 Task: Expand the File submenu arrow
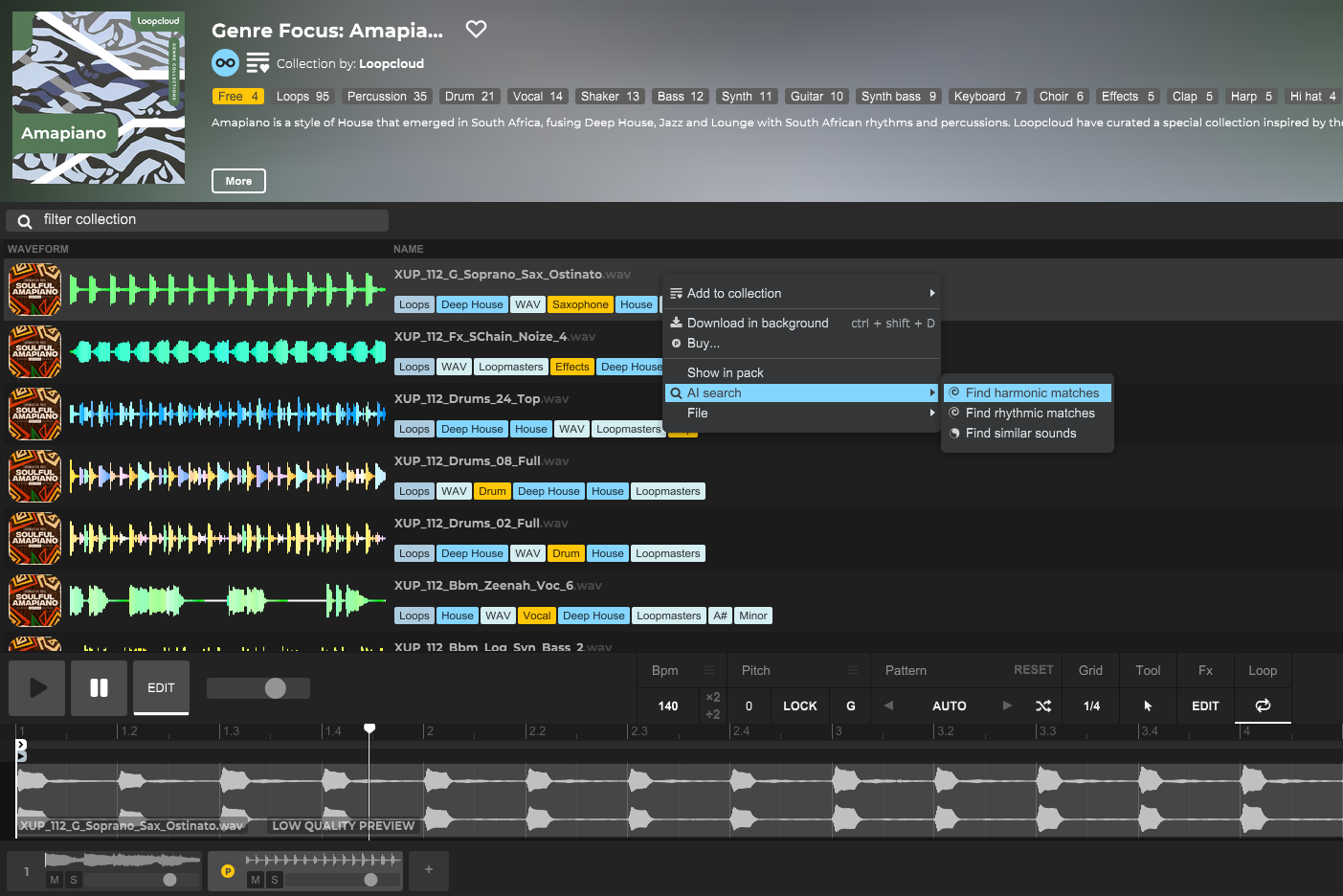pyautogui.click(x=931, y=413)
